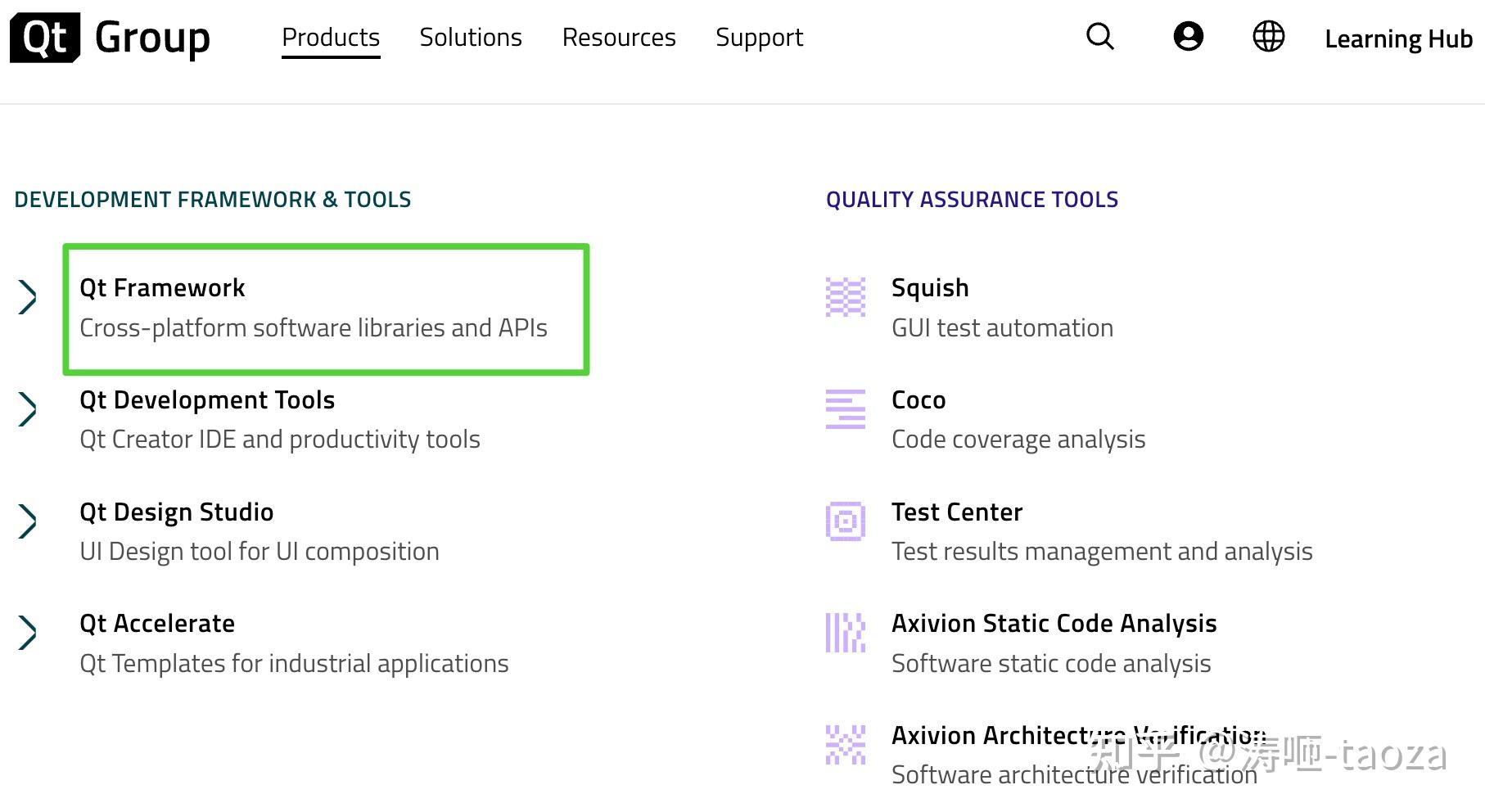The height and width of the screenshot is (812, 1485).
Task: Expand the Qt Framework chevron arrow
Action: point(28,297)
